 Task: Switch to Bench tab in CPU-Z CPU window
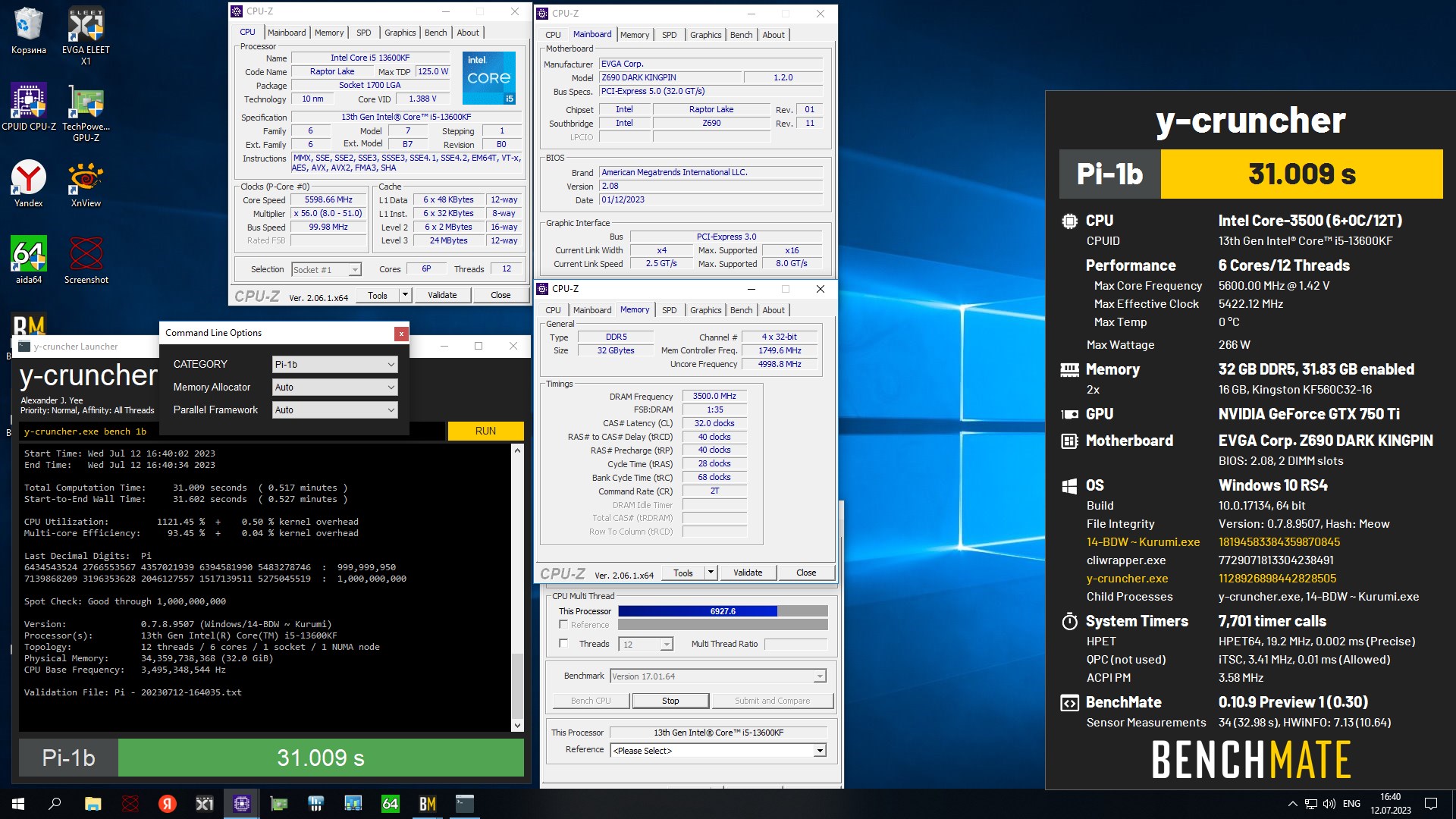(435, 33)
